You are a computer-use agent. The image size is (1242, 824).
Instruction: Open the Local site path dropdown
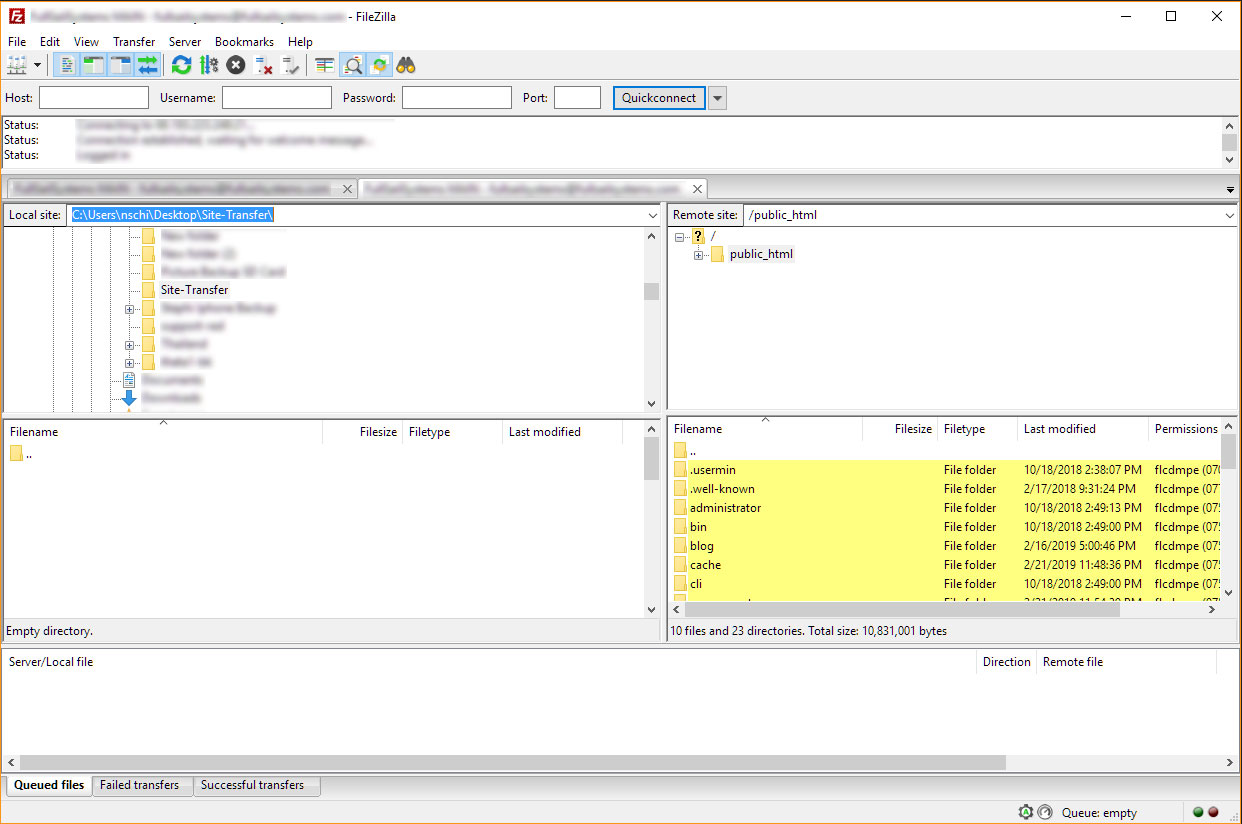pos(653,215)
